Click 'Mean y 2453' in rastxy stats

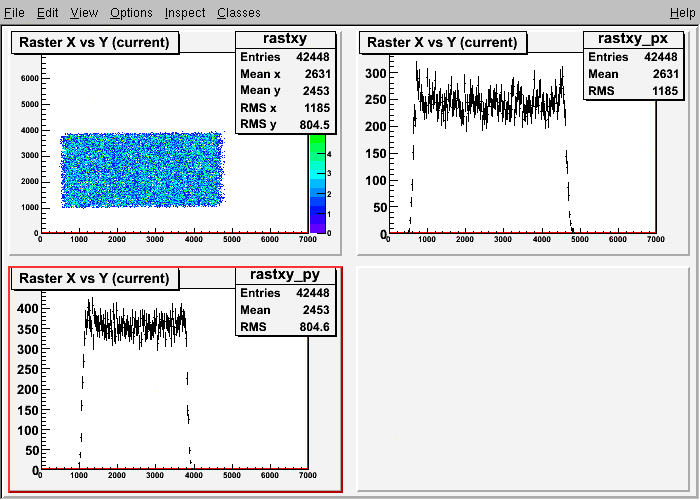285,91
